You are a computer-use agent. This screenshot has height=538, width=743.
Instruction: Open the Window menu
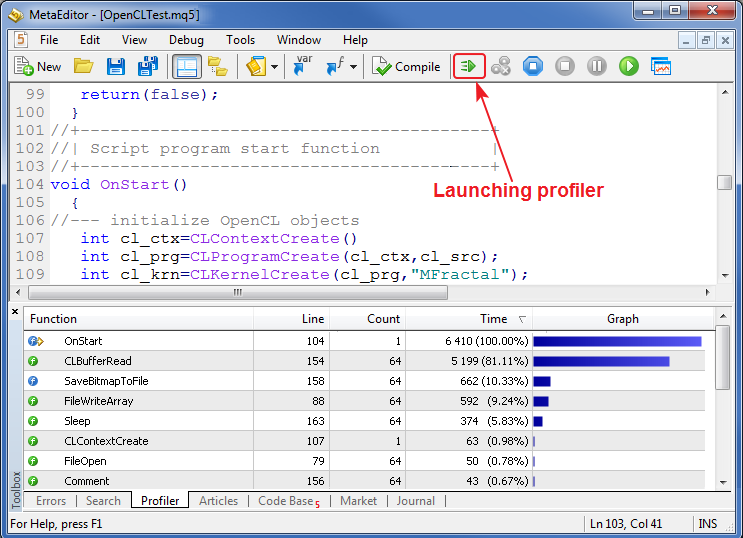299,40
